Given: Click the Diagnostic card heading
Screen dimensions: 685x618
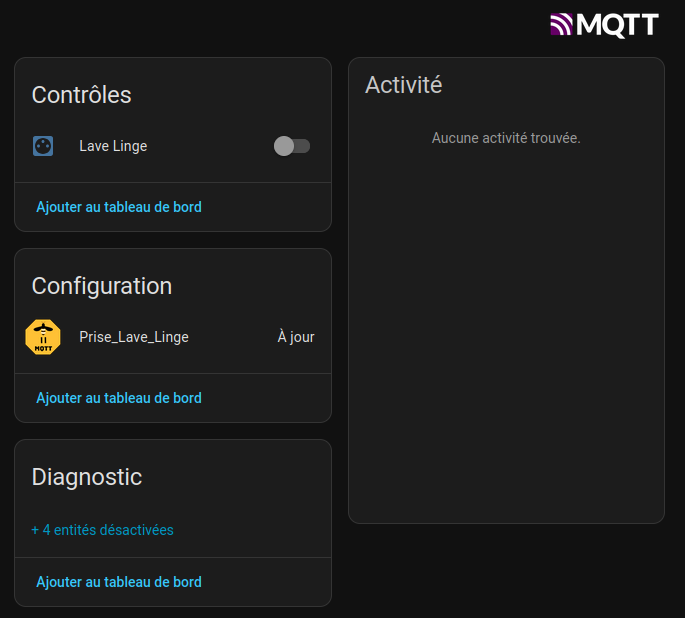Looking at the screenshot, I should (x=87, y=477).
